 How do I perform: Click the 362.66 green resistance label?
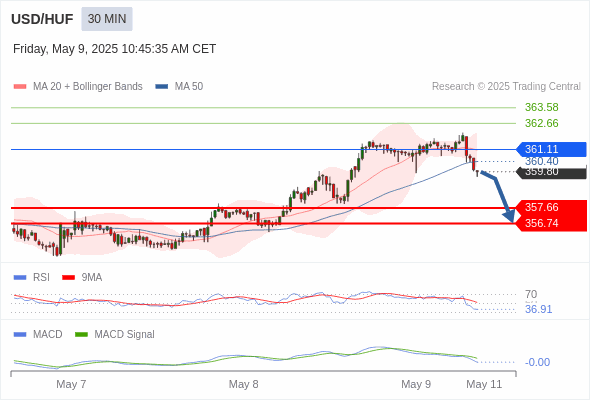point(541,123)
